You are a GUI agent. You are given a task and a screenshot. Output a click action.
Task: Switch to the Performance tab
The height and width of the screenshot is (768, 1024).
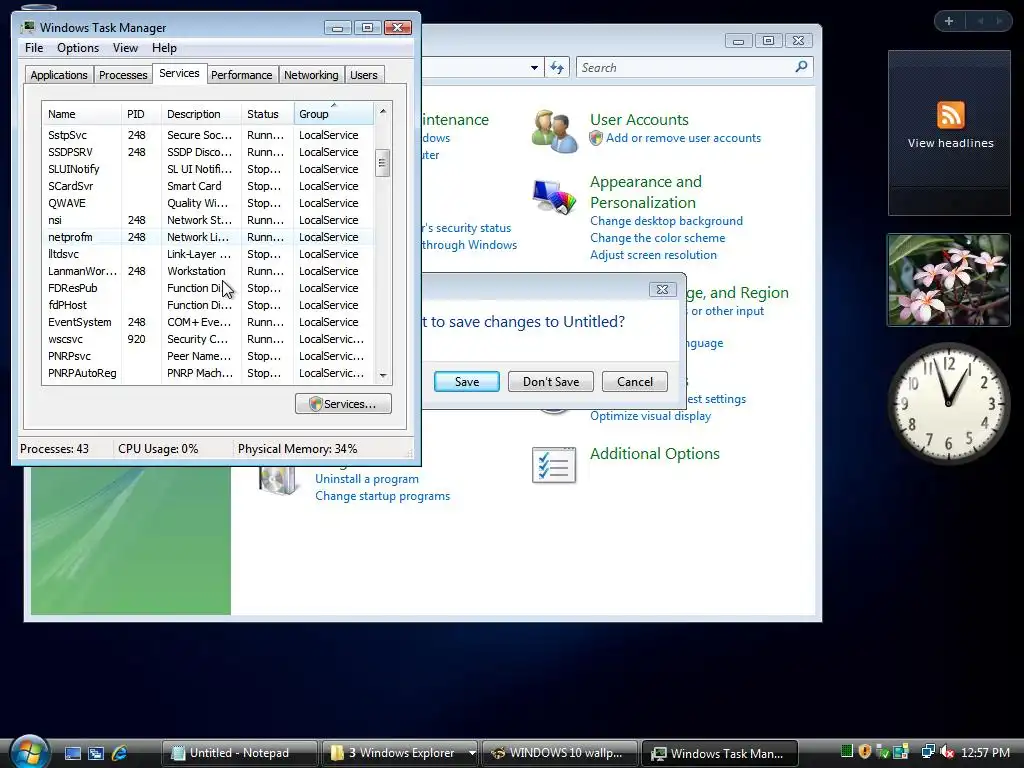click(x=242, y=75)
